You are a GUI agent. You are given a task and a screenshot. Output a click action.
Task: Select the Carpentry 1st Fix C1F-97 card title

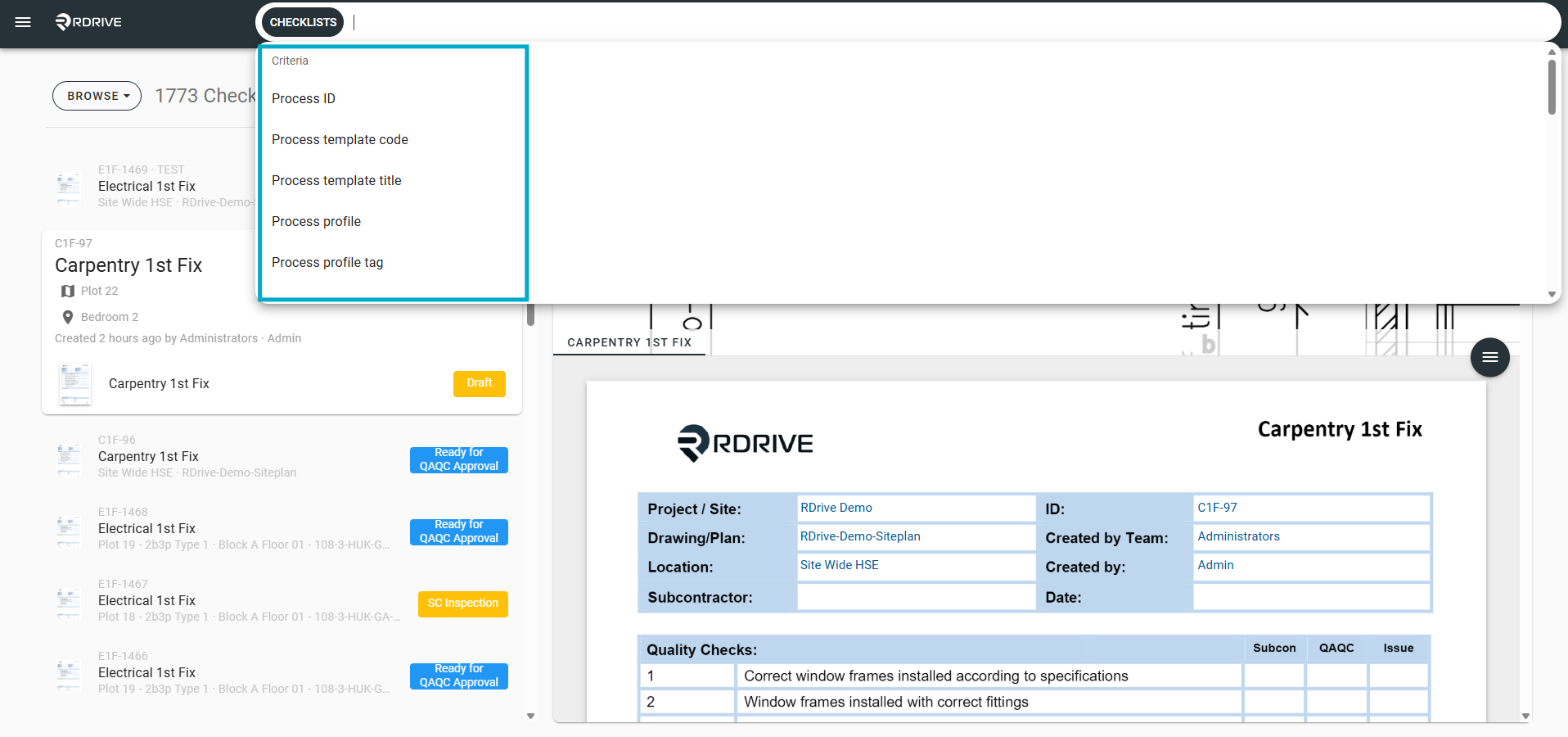pos(128,265)
